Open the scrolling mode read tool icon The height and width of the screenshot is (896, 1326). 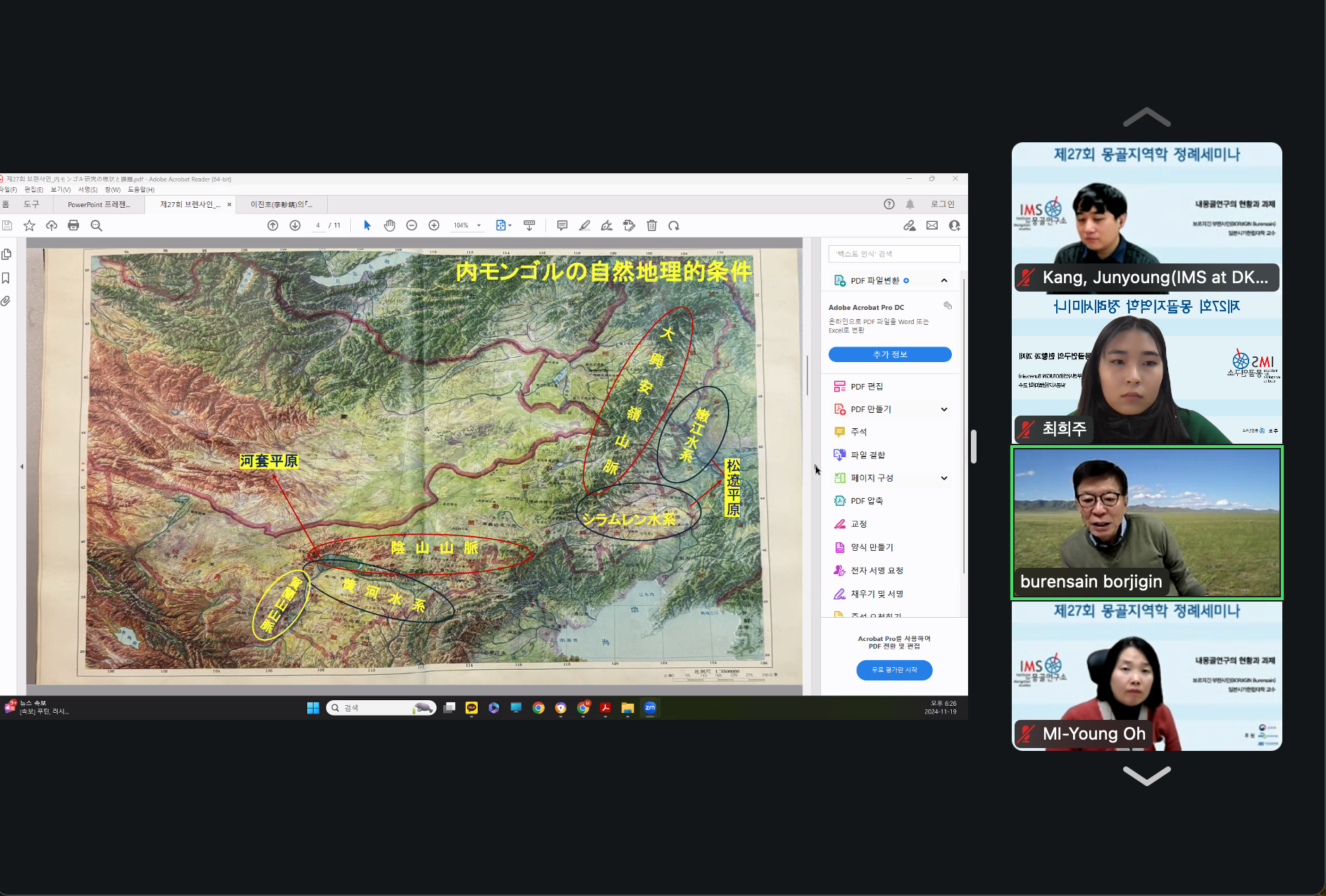[529, 225]
